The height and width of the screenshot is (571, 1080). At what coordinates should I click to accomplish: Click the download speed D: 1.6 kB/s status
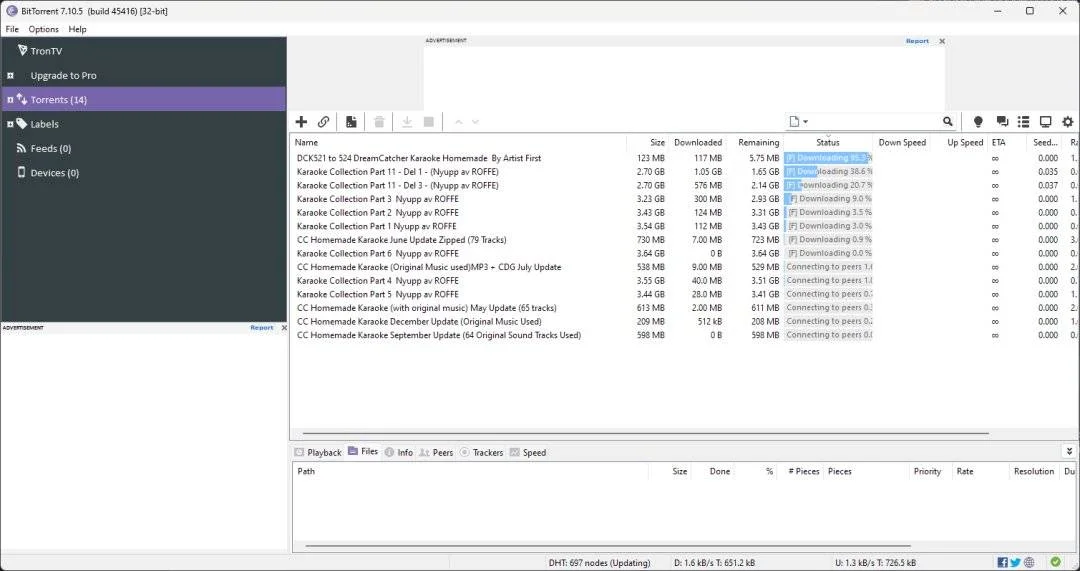click(714, 563)
